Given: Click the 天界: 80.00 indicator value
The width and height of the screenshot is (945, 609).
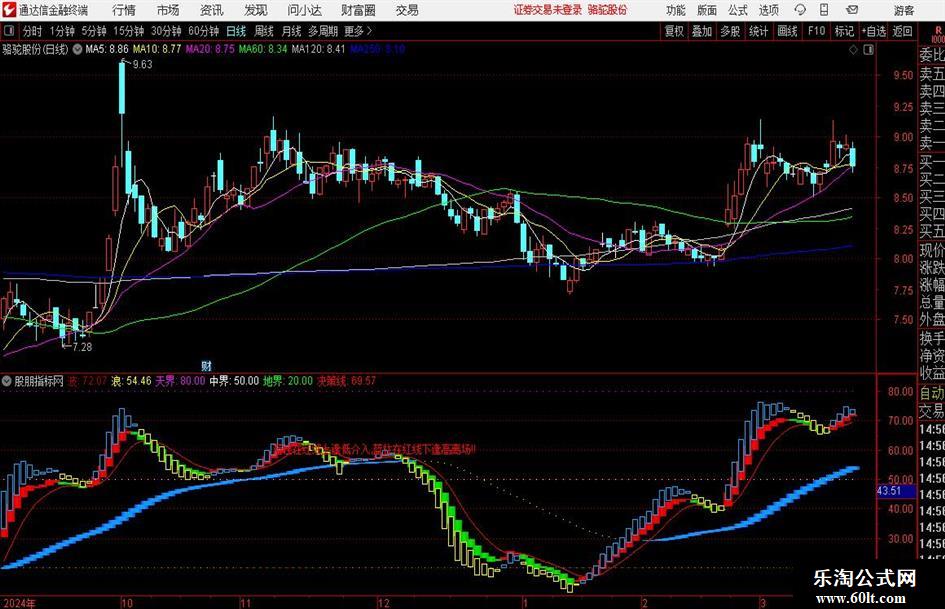Looking at the screenshot, I should (180, 381).
